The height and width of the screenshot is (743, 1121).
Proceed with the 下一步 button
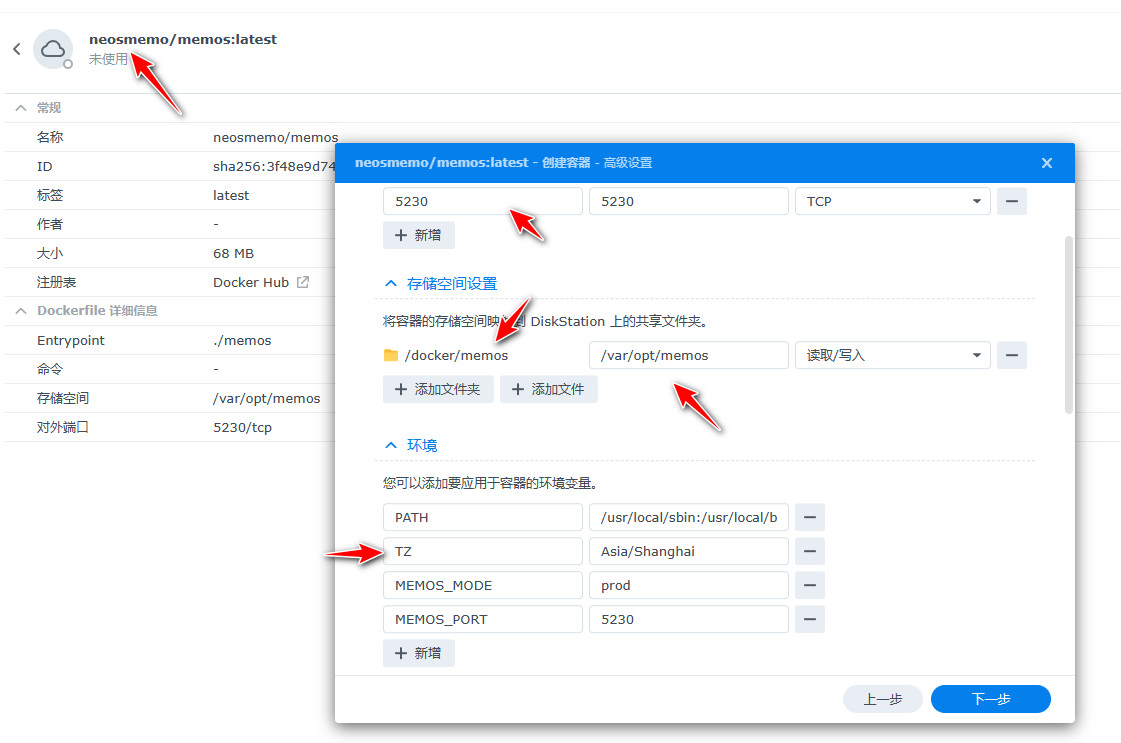coord(991,699)
